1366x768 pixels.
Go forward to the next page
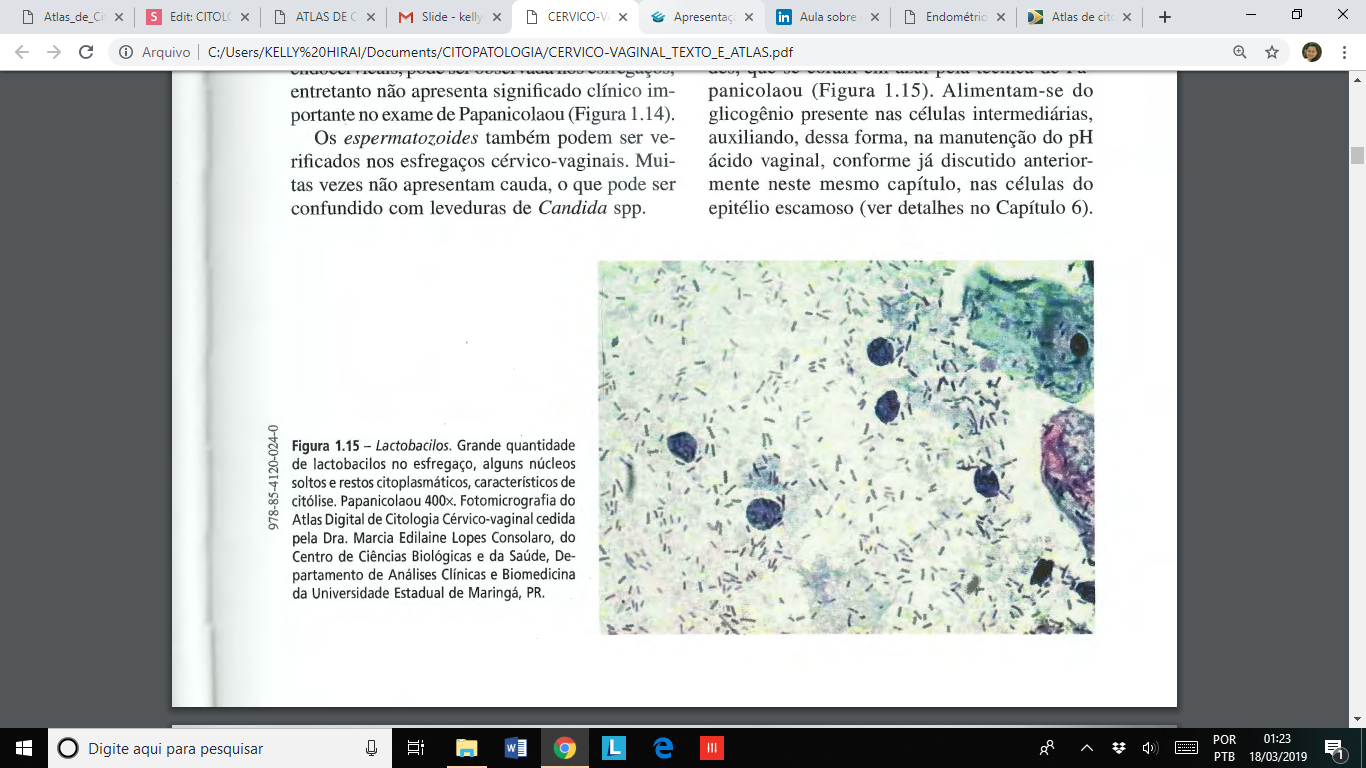click(54, 52)
